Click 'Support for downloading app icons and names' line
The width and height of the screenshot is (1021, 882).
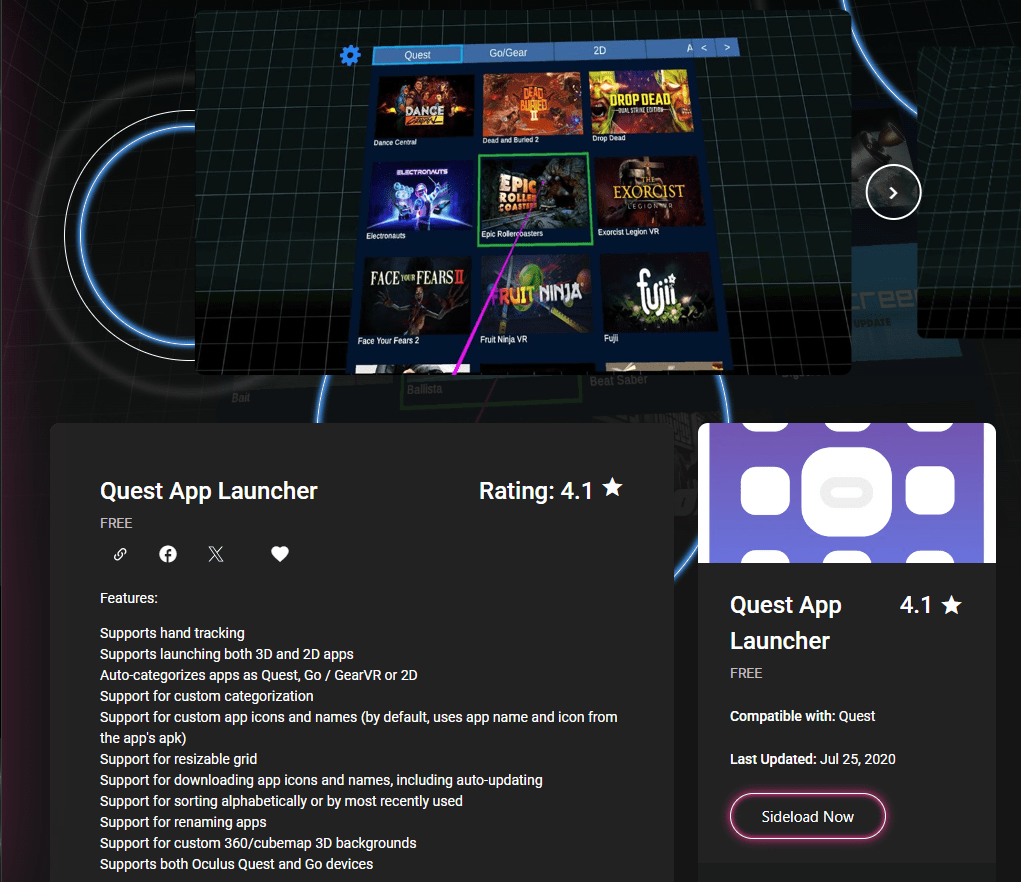(321, 780)
